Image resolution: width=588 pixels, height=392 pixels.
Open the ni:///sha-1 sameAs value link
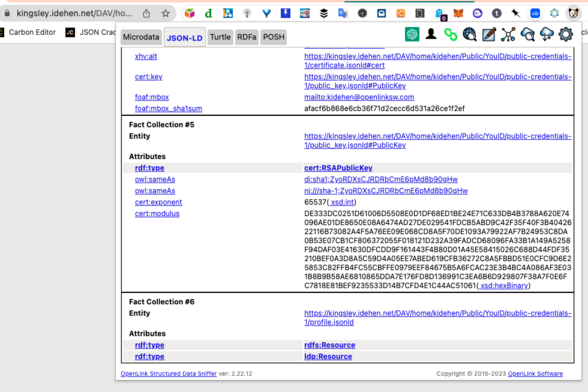[386, 191]
